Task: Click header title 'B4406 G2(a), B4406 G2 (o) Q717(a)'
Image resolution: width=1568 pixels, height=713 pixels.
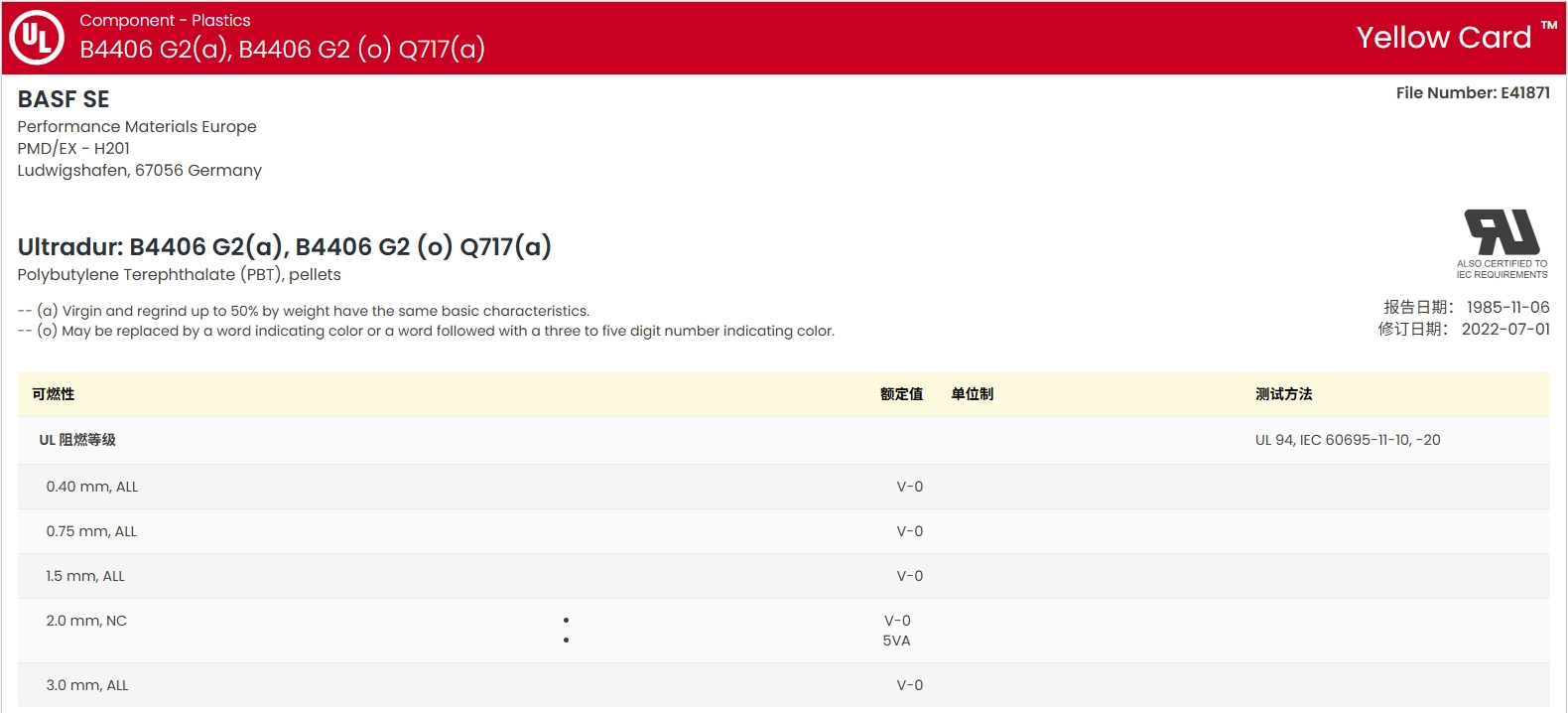Action: [x=283, y=49]
